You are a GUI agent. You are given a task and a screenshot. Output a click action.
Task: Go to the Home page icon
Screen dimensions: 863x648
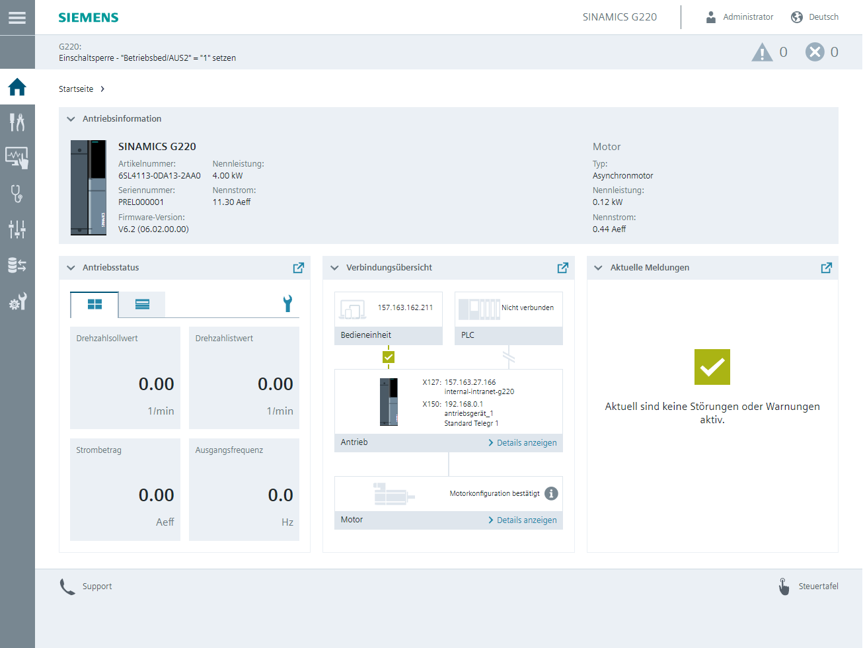click(17, 87)
